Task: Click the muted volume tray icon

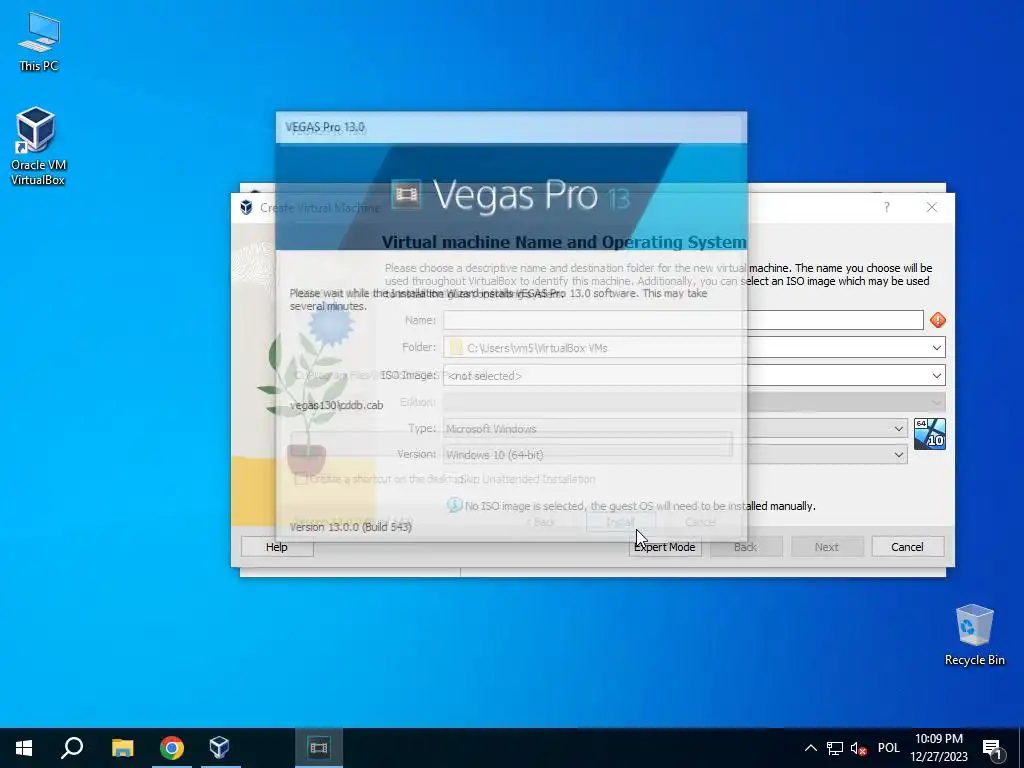Action: 858,748
